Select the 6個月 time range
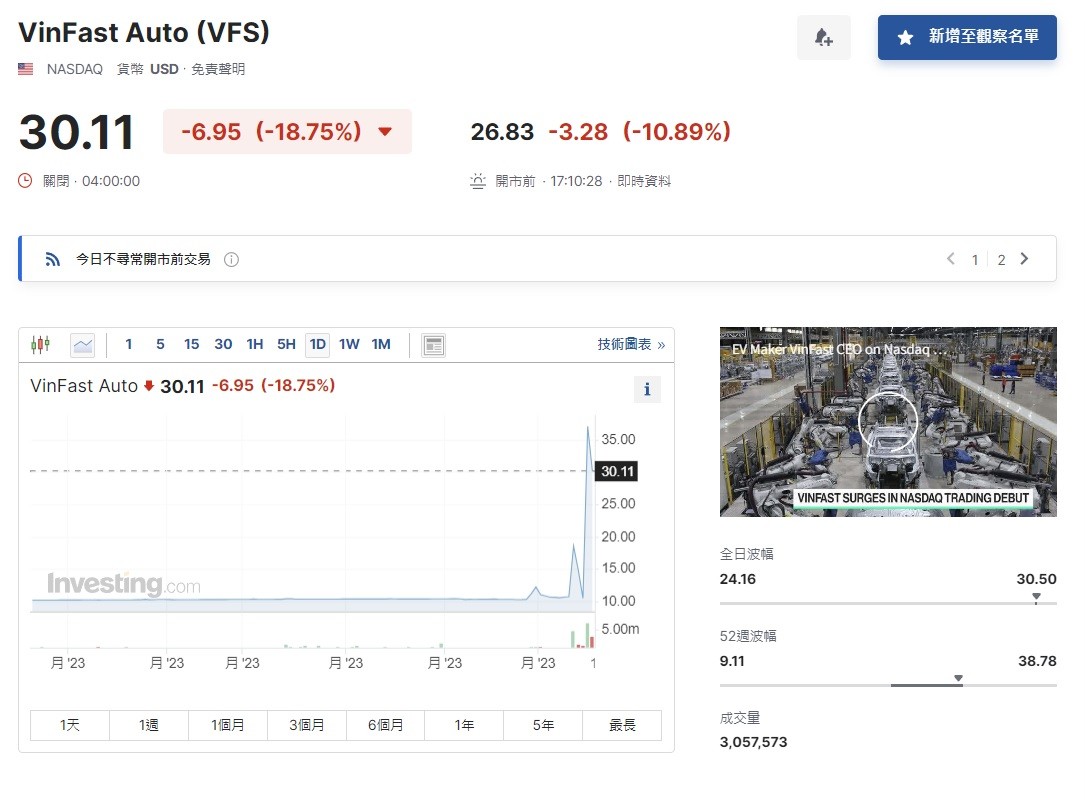The width and height of the screenshot is (1085, 800). coord(385,725)
